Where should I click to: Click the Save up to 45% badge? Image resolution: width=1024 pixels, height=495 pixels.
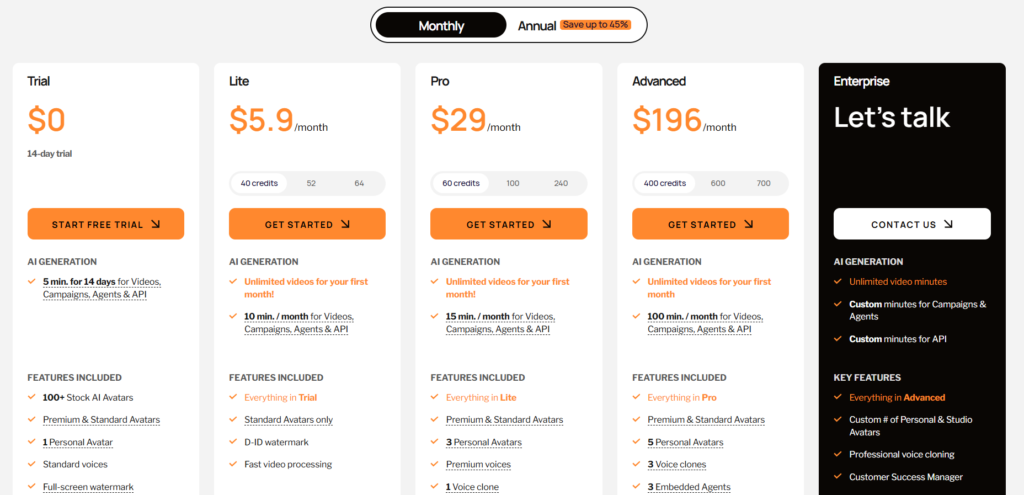pos(595,25)
